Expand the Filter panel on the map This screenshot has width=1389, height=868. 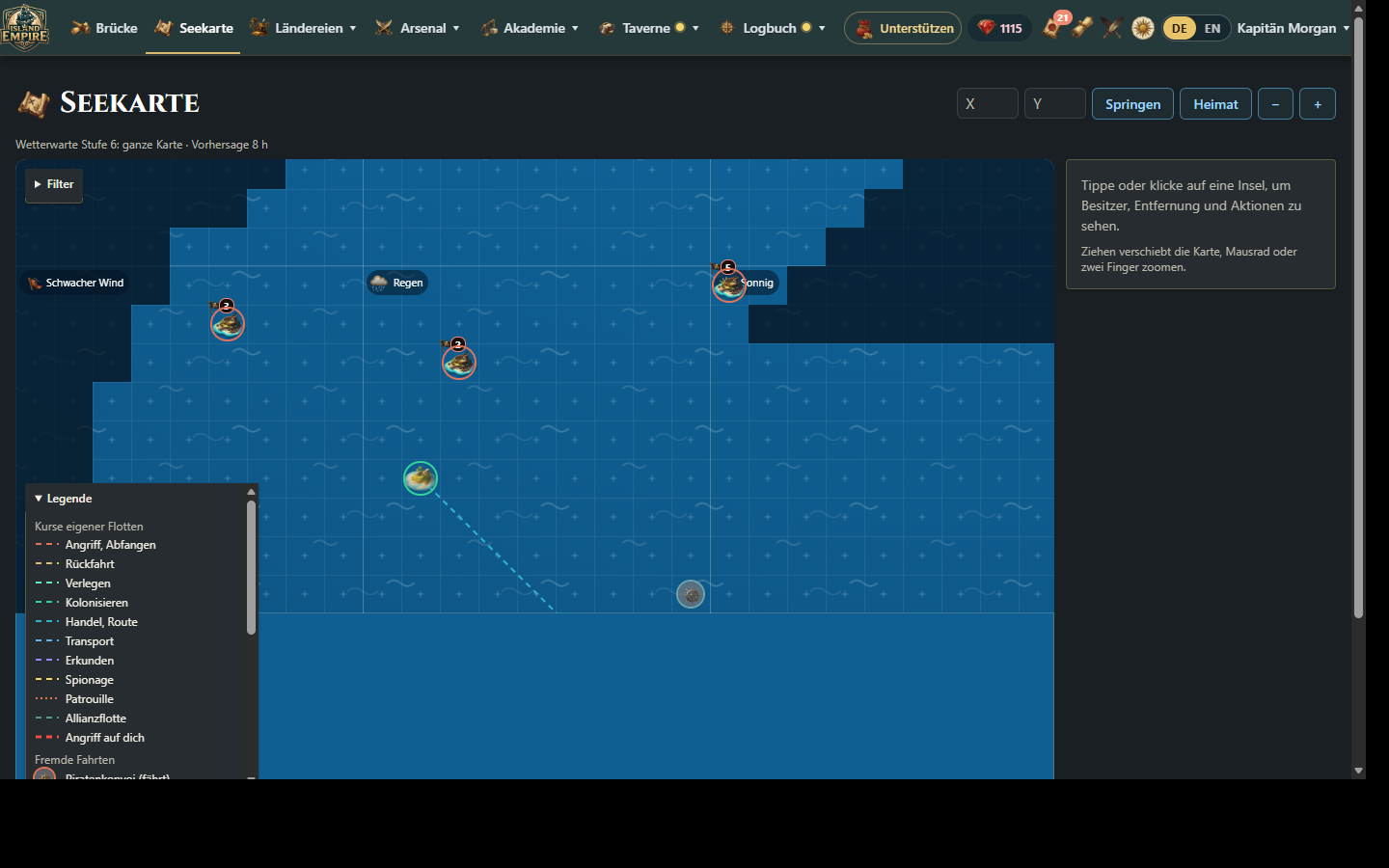(x=54, y=184)
